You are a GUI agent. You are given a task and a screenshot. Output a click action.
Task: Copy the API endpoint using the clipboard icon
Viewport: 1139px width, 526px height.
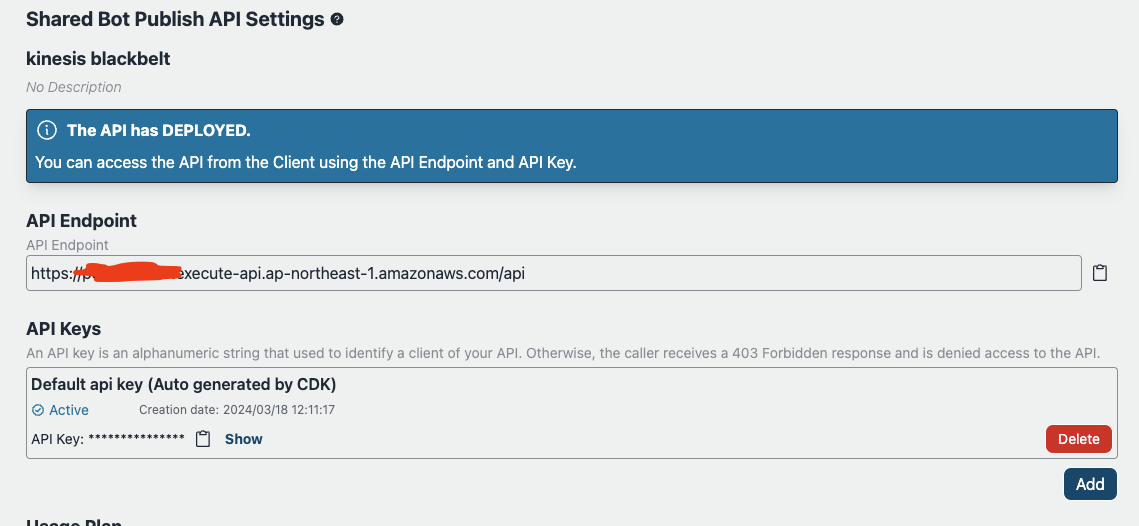[x=1100, y=273]
